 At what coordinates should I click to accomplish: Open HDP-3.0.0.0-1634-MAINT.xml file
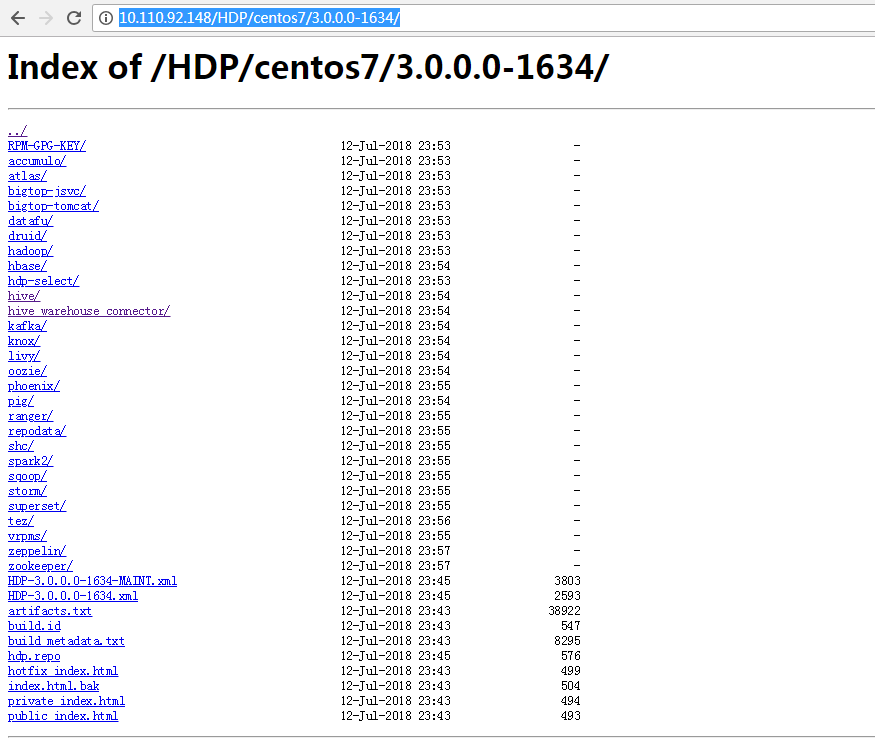tap(93, 581)
